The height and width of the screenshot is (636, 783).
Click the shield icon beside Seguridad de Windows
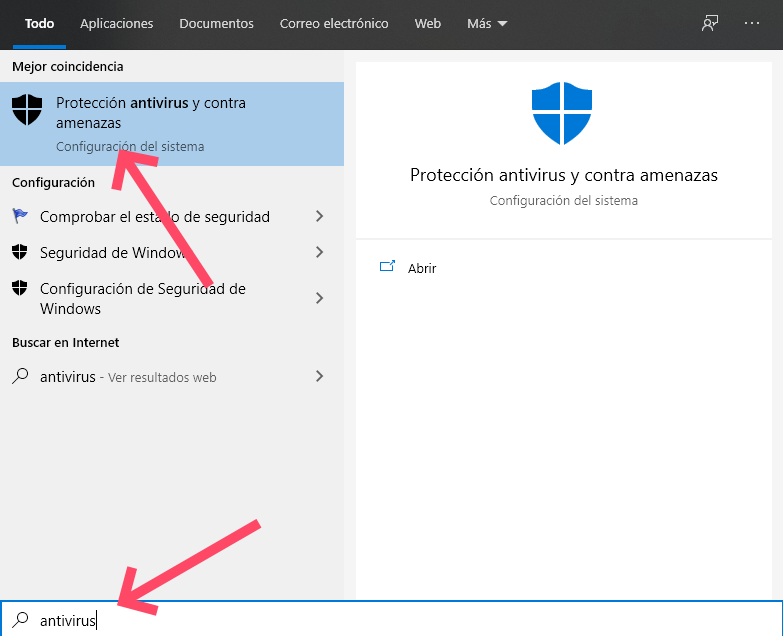[20, 252]
